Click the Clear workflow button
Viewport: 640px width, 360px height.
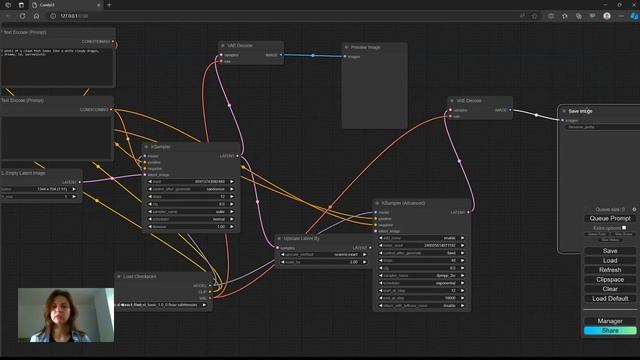click(x=610, y=289)
